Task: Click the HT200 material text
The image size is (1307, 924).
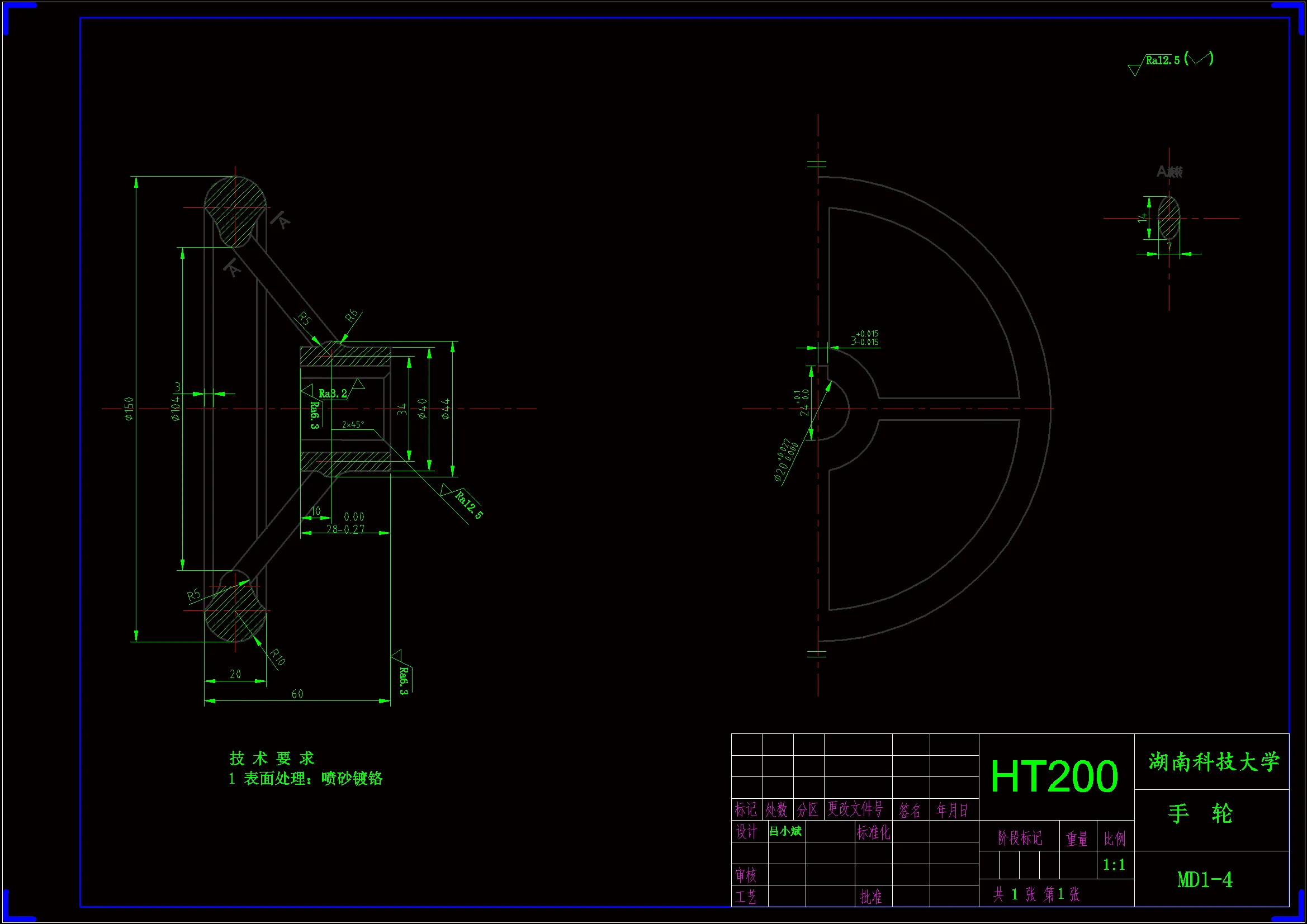Action: pyautogui.click(x=1054, y=776)
